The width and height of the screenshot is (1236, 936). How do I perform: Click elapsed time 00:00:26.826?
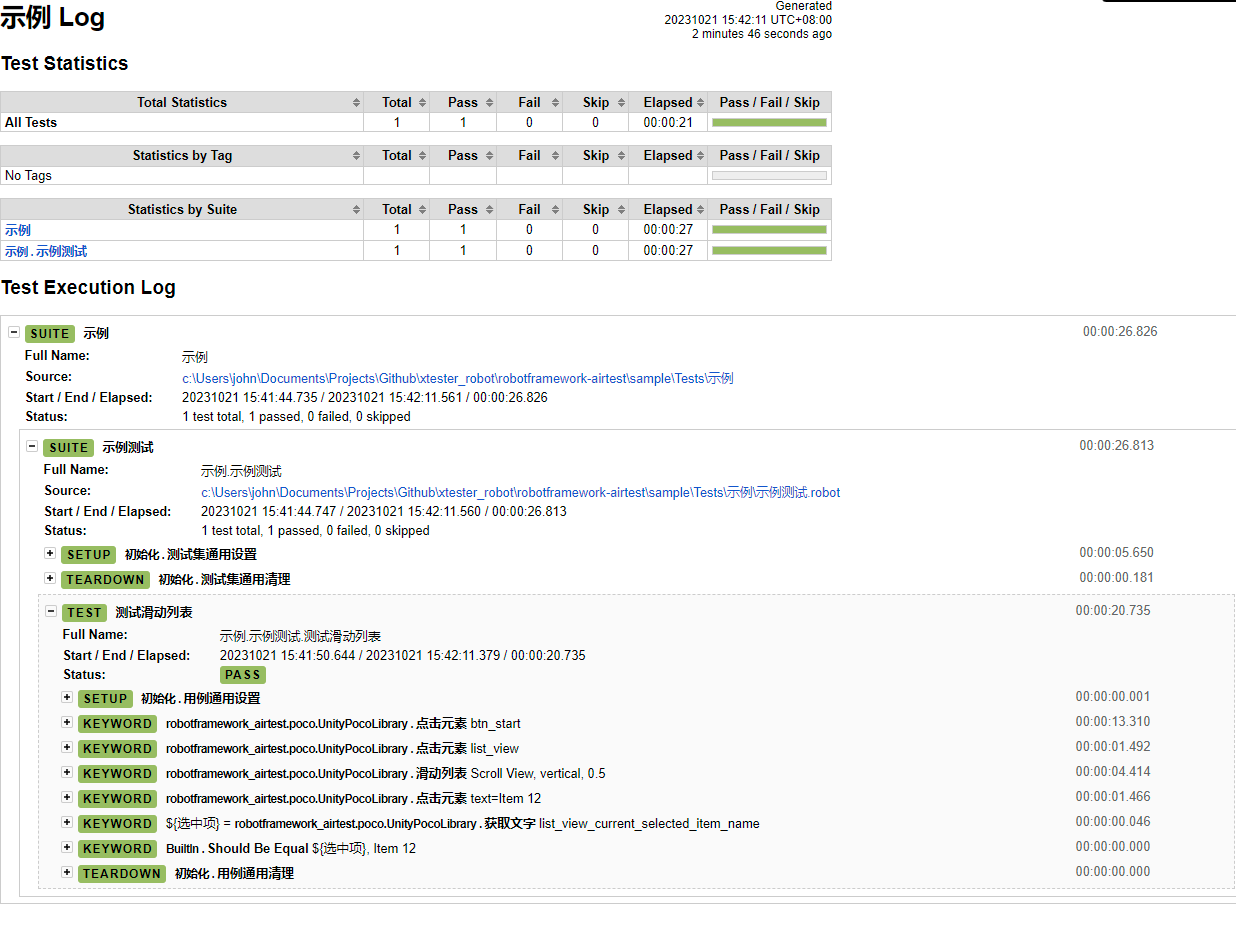(x=1120, y=331)
